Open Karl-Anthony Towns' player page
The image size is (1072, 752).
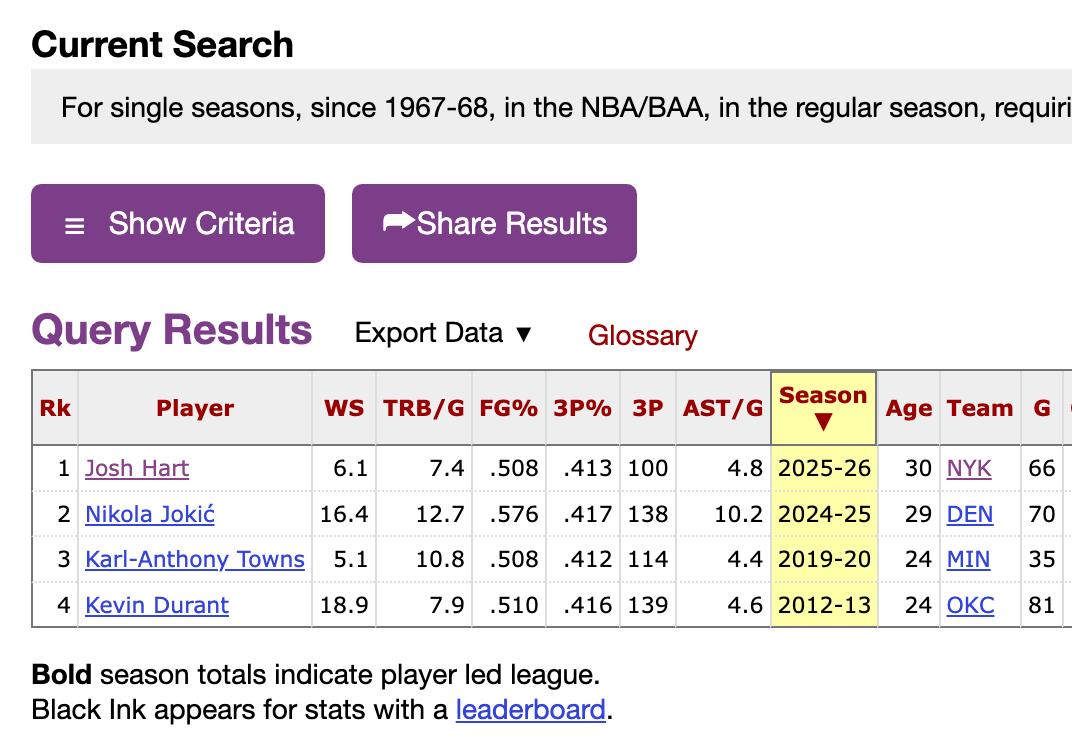click(195, 559)
